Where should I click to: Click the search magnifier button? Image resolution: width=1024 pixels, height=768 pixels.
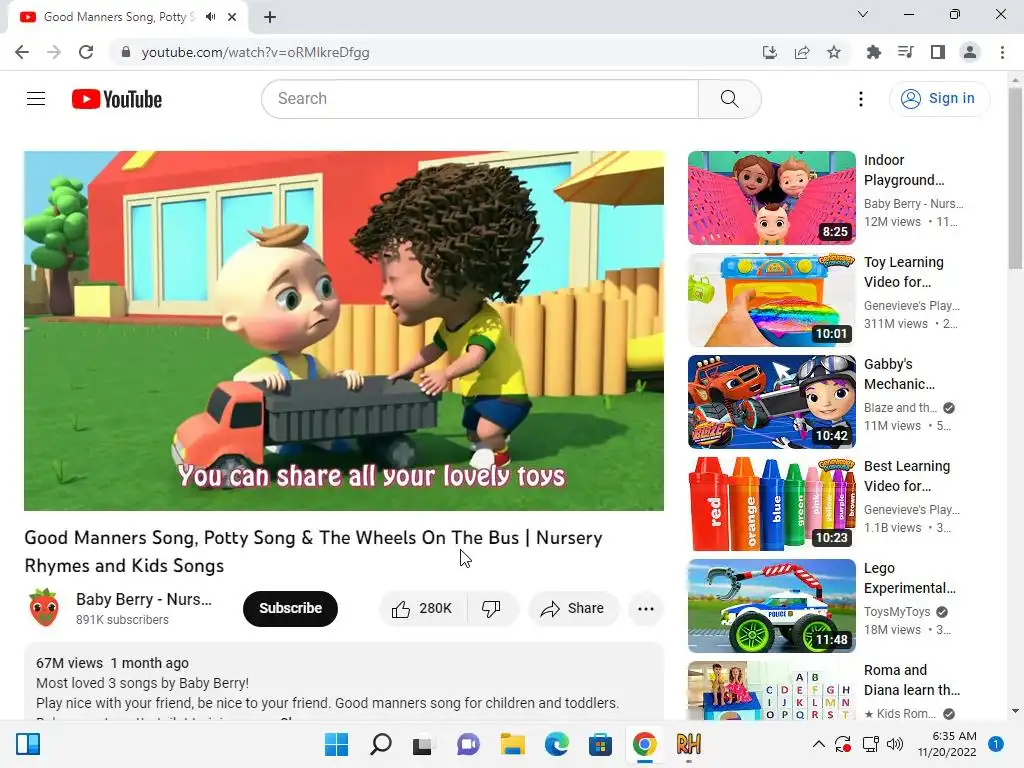pos(729,99)
